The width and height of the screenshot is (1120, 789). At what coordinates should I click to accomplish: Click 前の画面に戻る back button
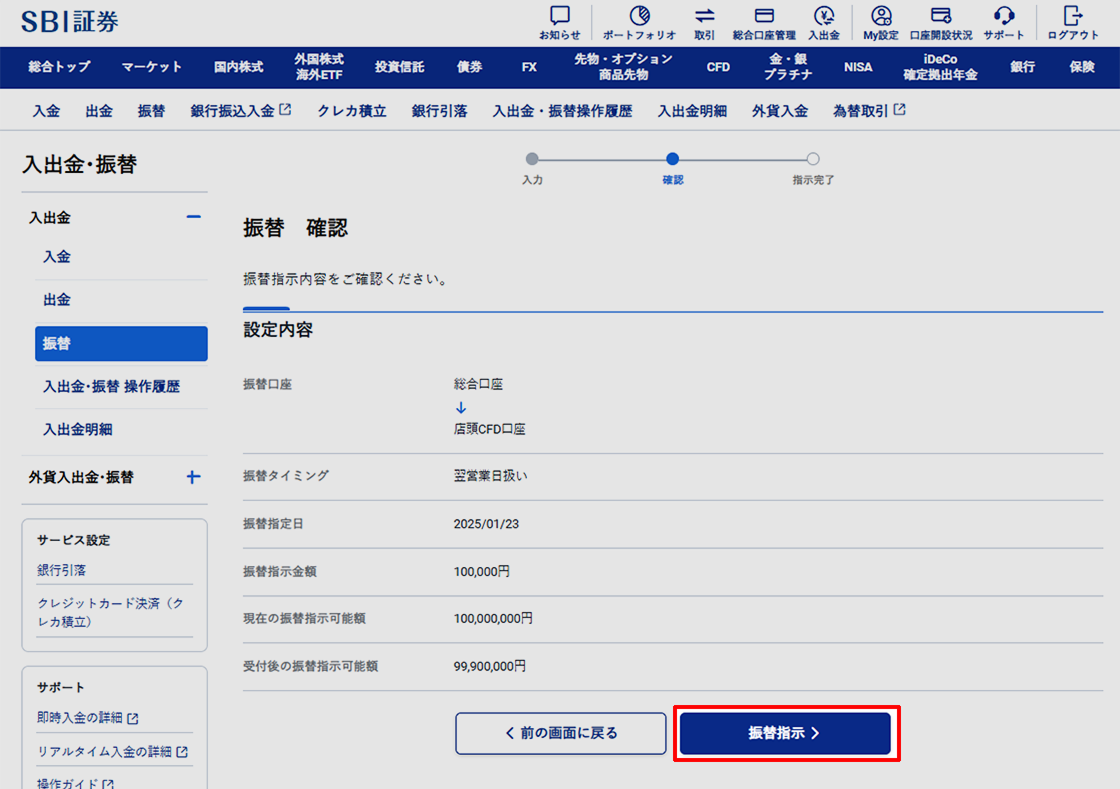(560, 733)
